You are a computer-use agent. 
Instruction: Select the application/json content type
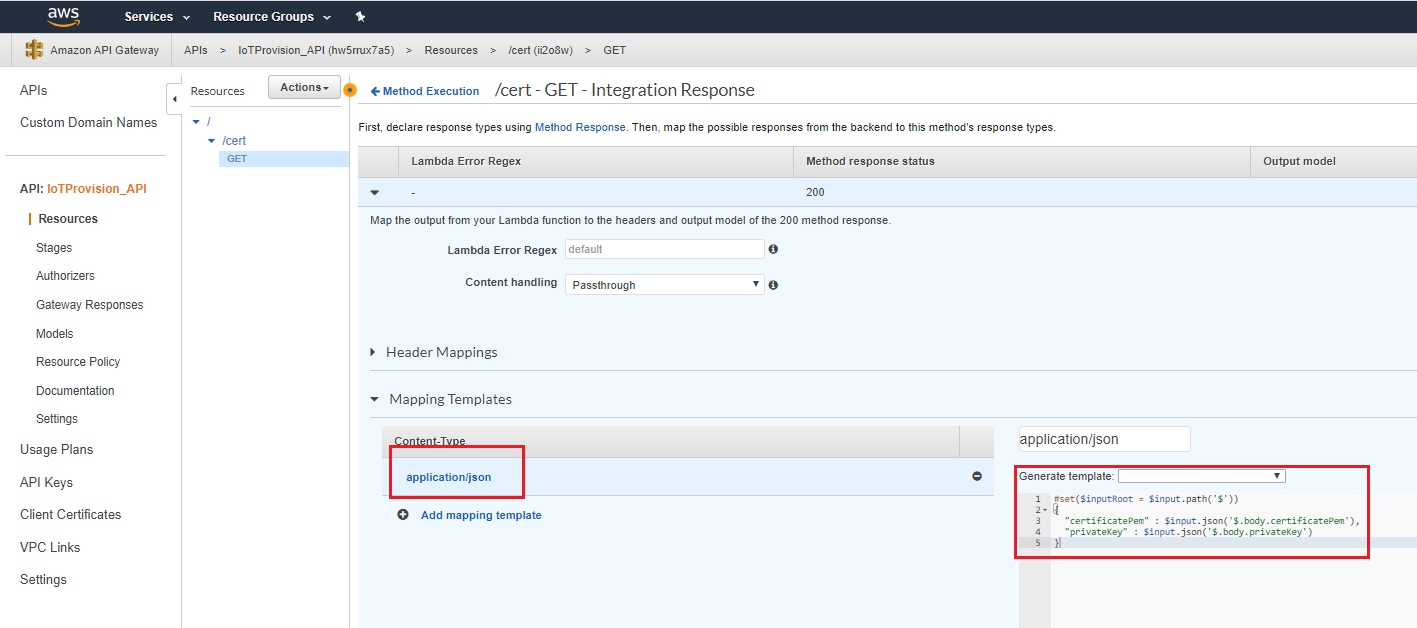(449, 477)
